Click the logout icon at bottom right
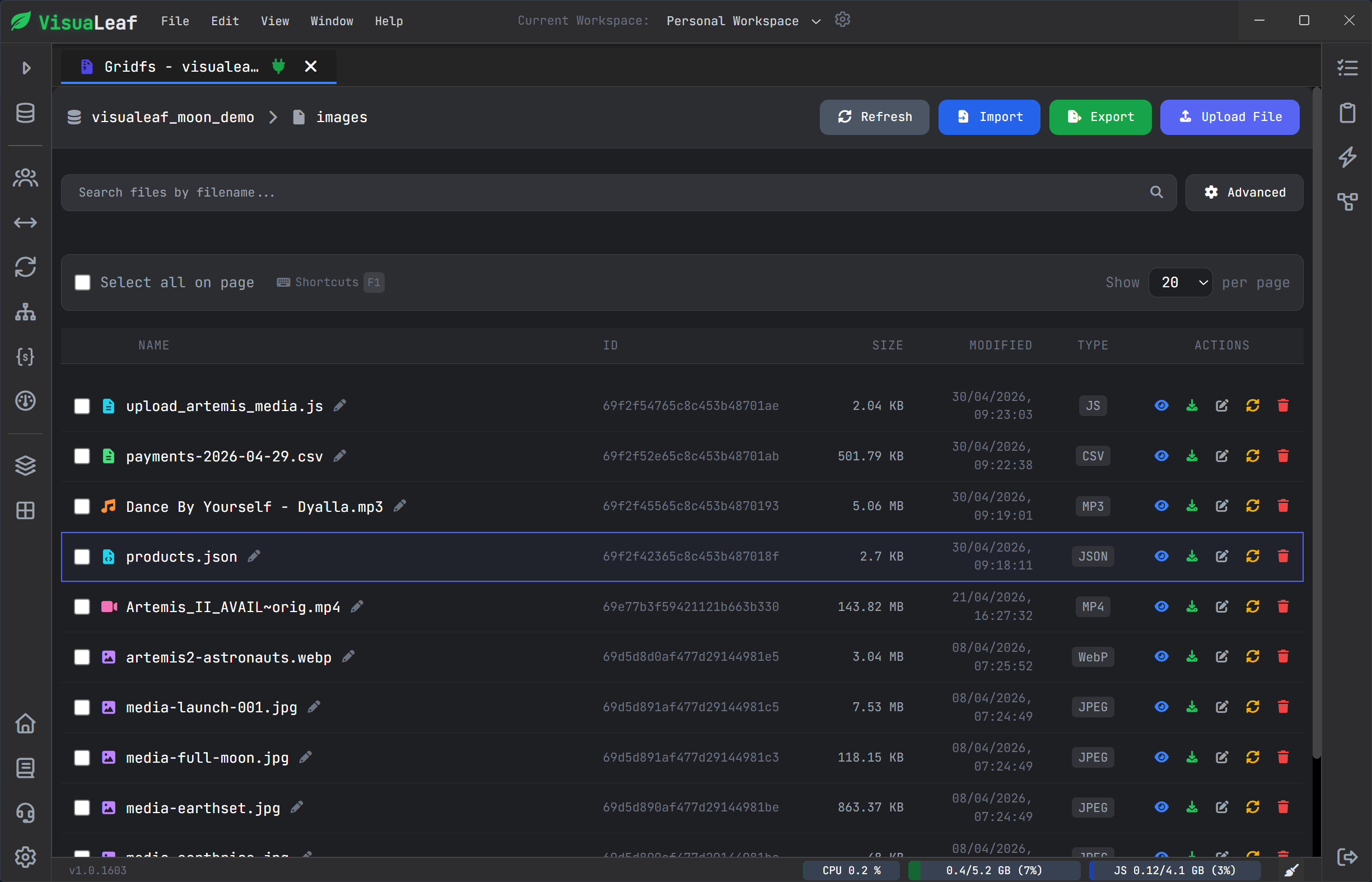This screenshot has height=882, width=1372. pos(1347,857)
